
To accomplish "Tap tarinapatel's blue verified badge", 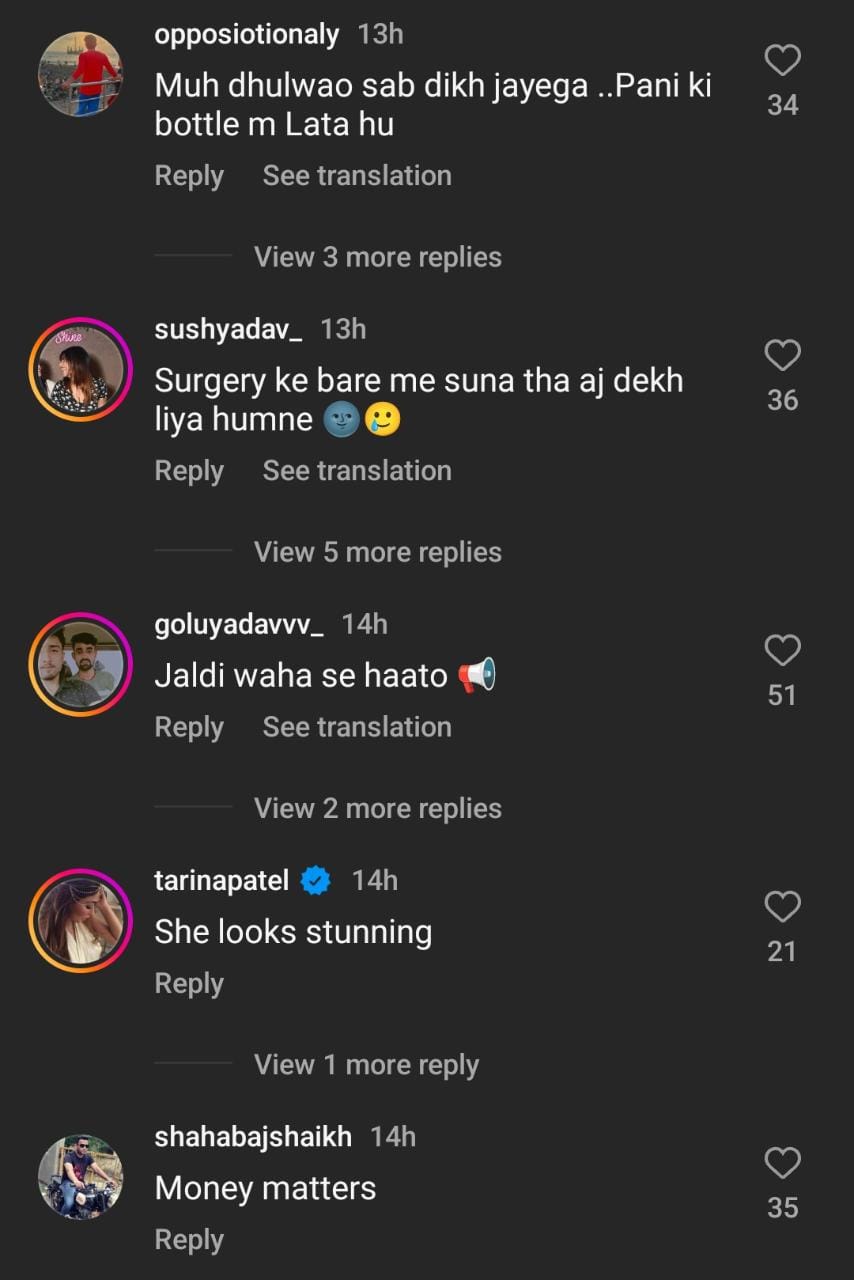I will click(316, 881).
